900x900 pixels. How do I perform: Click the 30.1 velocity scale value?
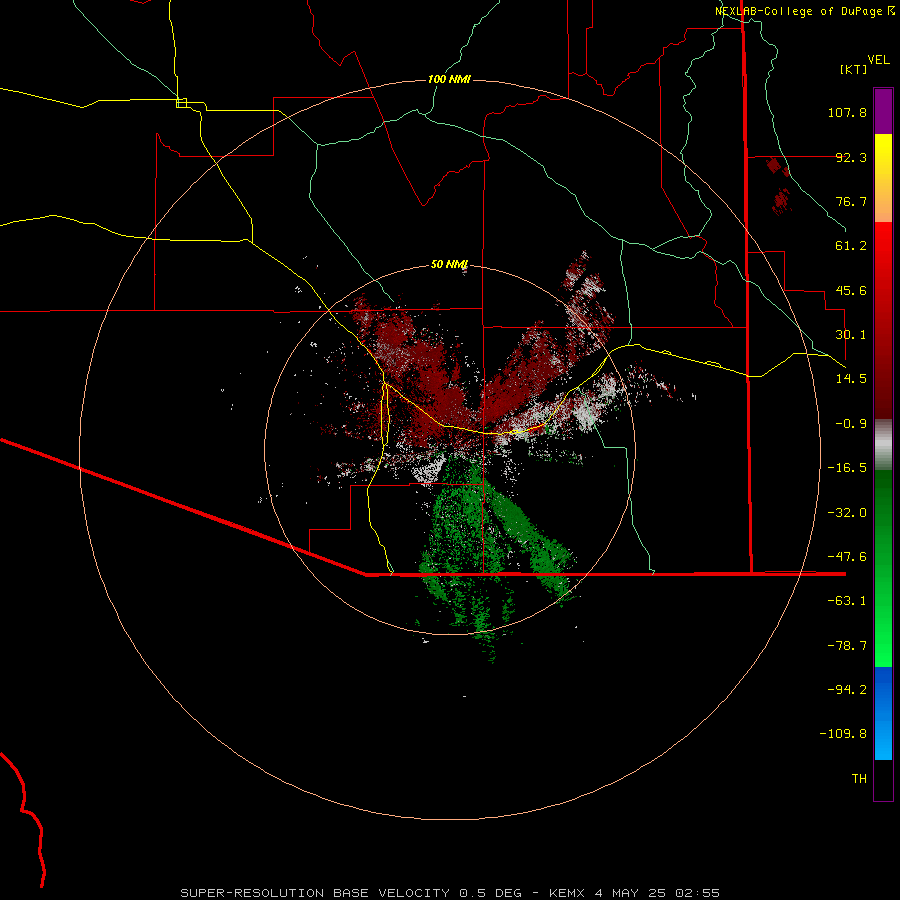[851, 335]
